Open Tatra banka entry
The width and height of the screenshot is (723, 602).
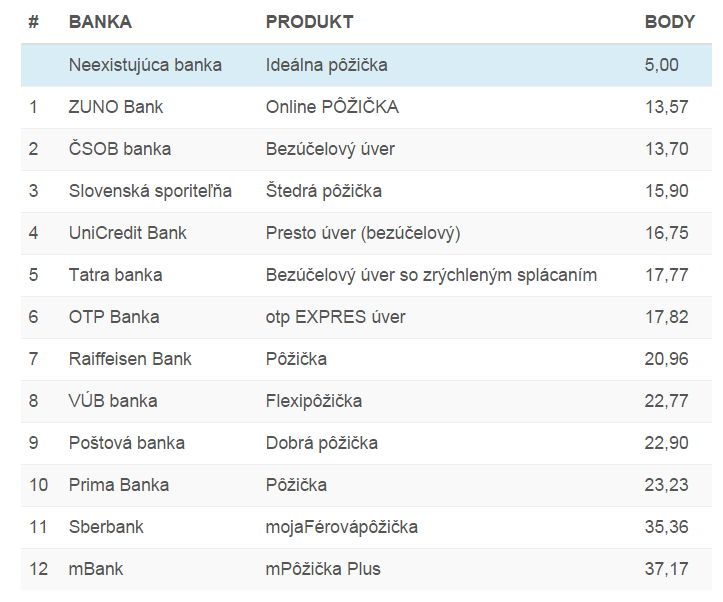(115, 275)
